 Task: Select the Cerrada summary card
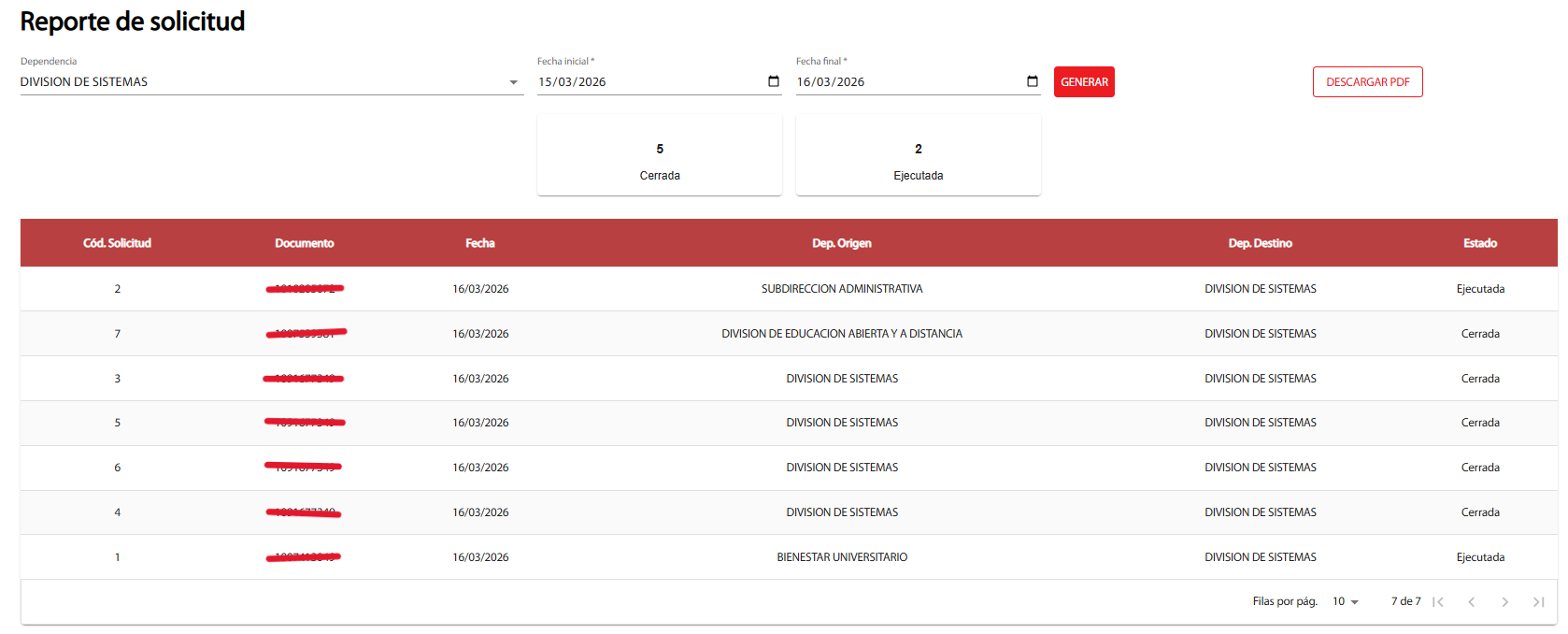[660, 156]
